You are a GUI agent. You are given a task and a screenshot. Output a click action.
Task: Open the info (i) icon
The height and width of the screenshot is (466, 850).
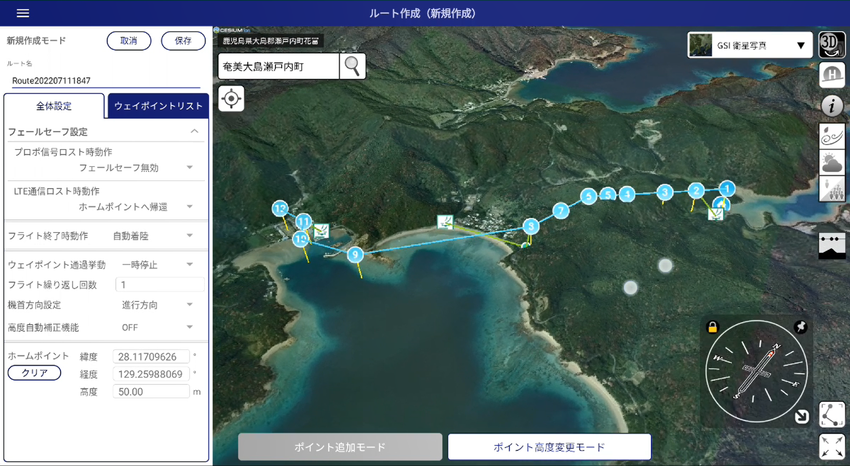[x=832, y=106]
